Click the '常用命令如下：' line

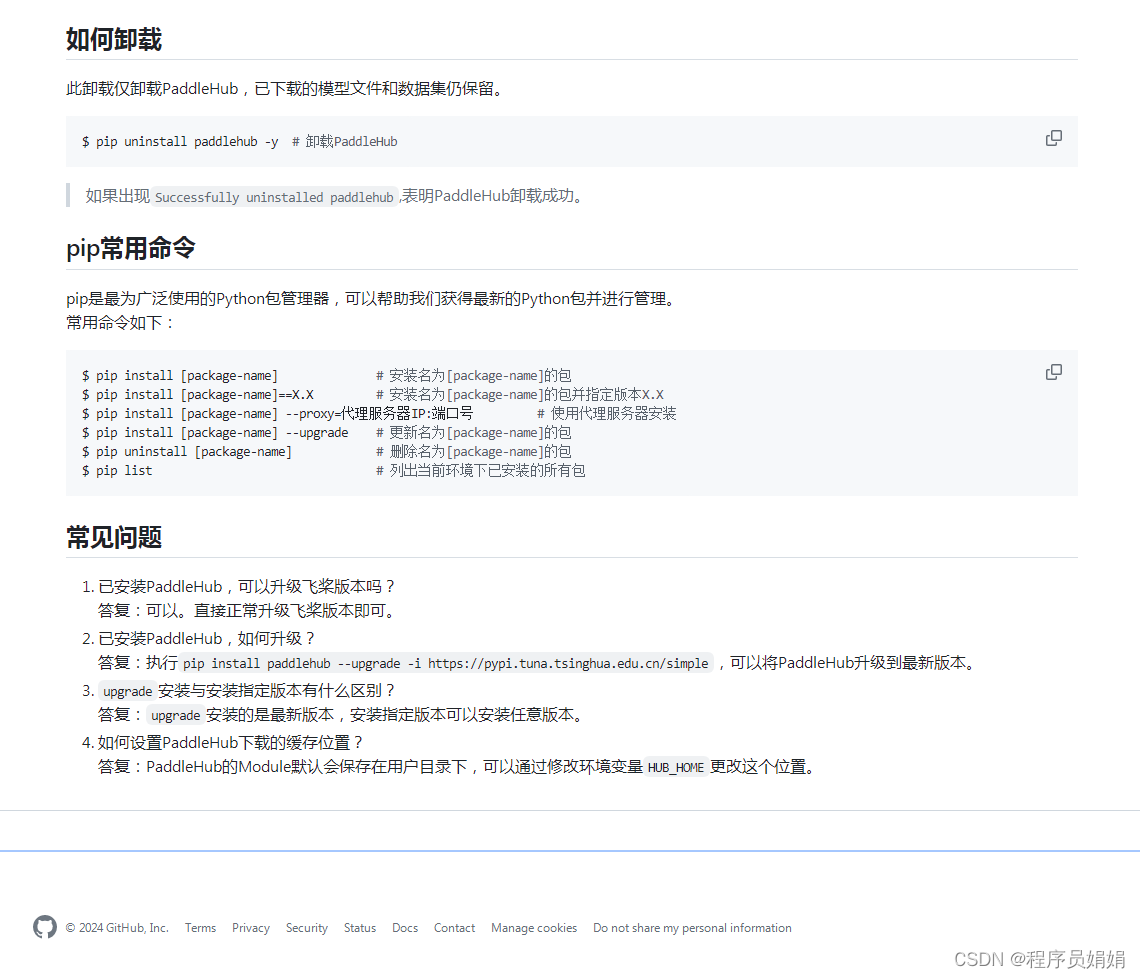[121, 323]
